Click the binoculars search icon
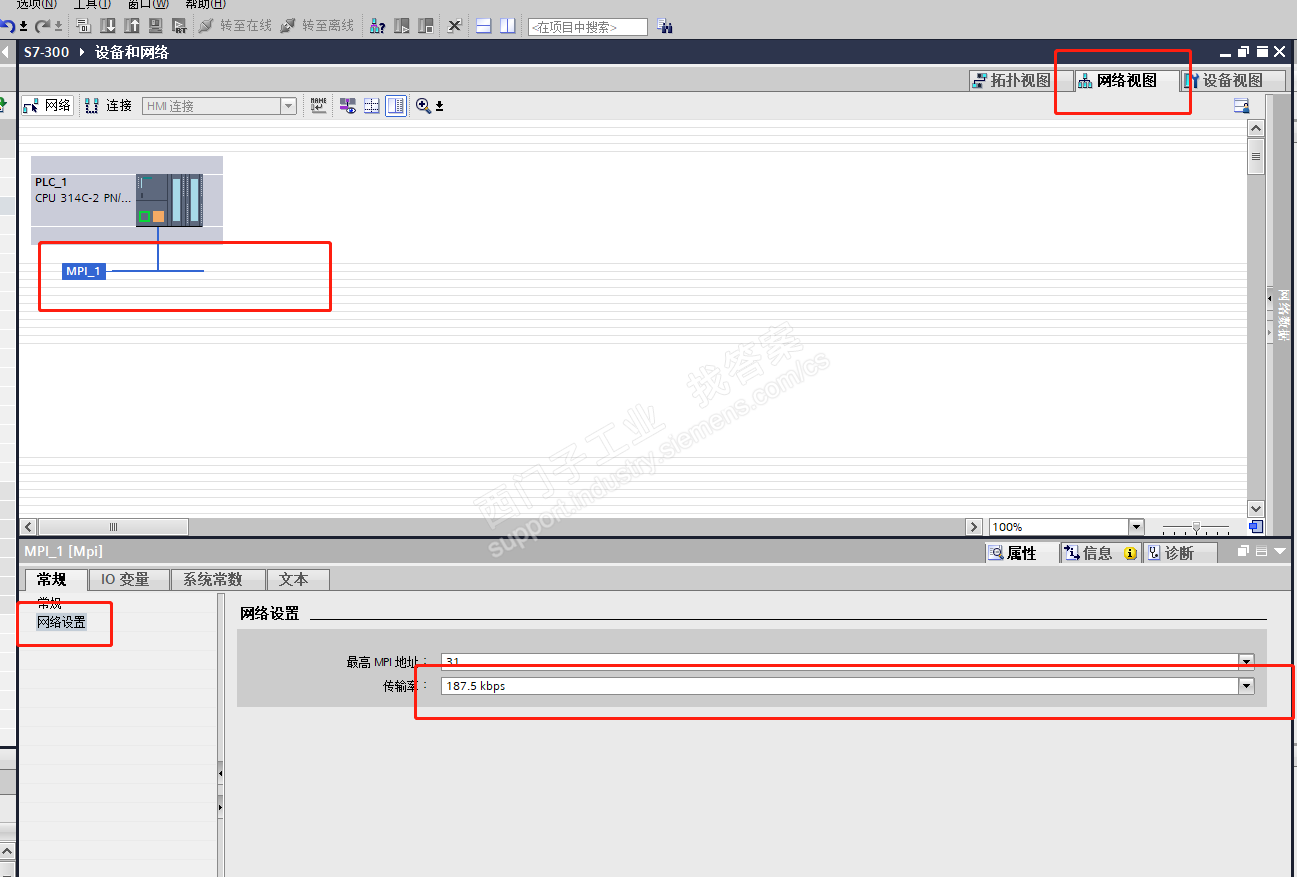The width and height of the screenshot is (1297, 877). tap(665, 27)
